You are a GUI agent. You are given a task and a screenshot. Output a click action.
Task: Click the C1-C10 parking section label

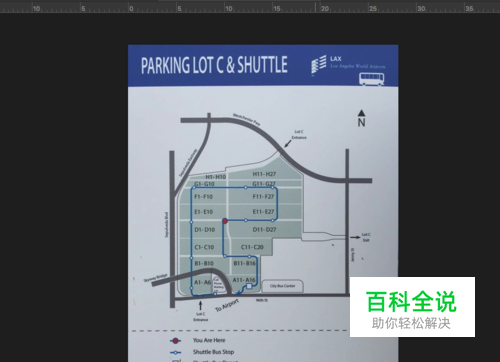click(x=204, y=247)
